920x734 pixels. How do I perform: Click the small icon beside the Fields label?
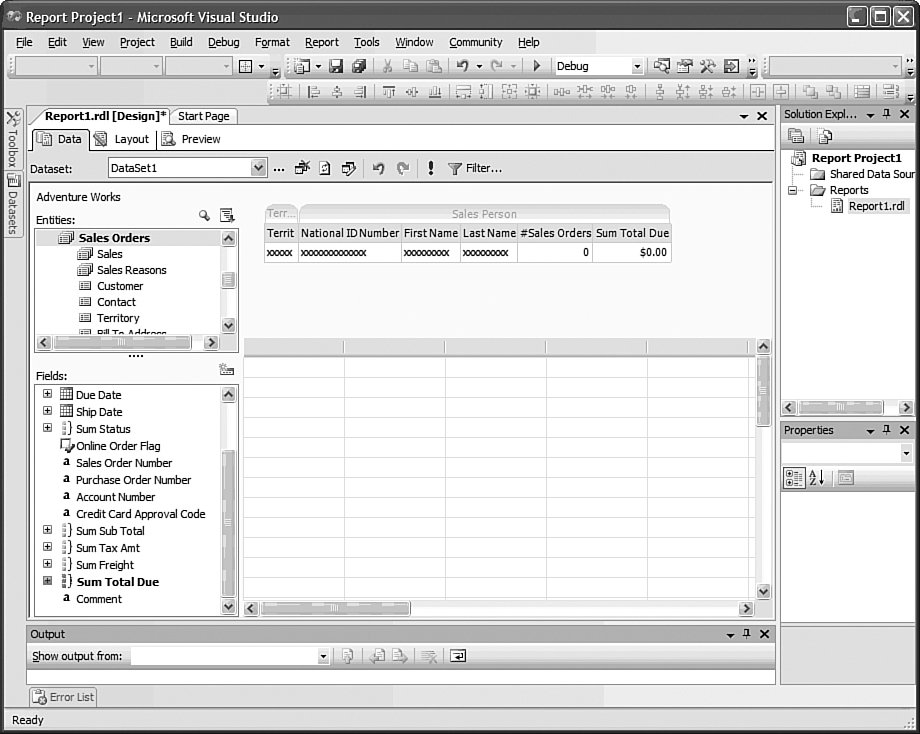(x=226, y=370)
